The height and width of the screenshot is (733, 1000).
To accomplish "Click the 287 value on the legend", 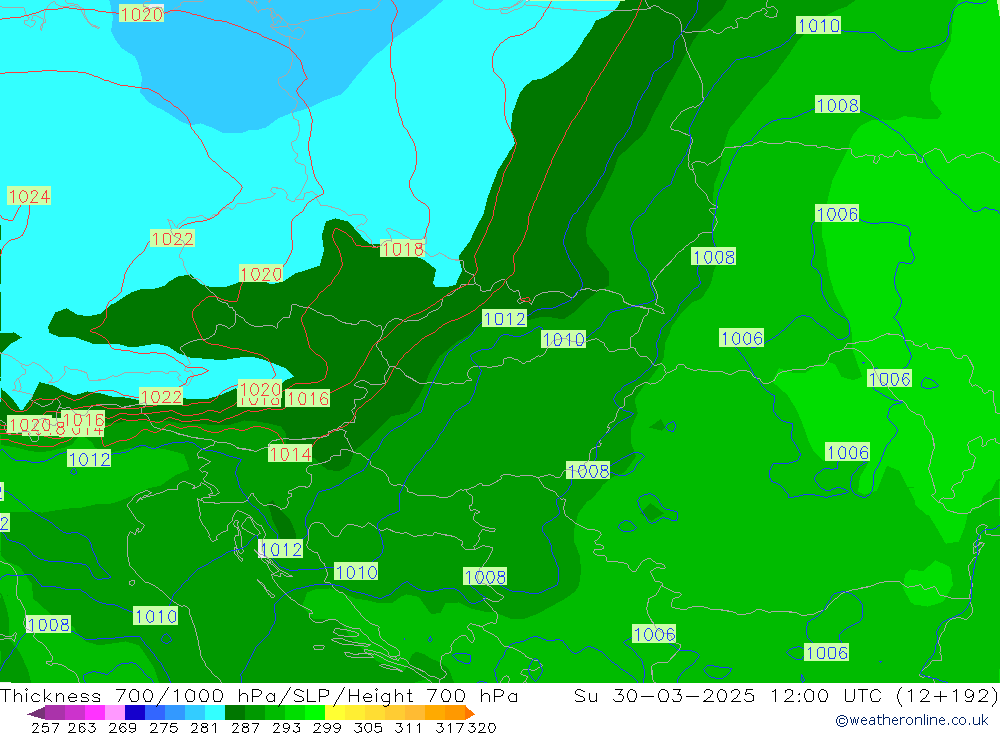I will click(x=245, y=727).
